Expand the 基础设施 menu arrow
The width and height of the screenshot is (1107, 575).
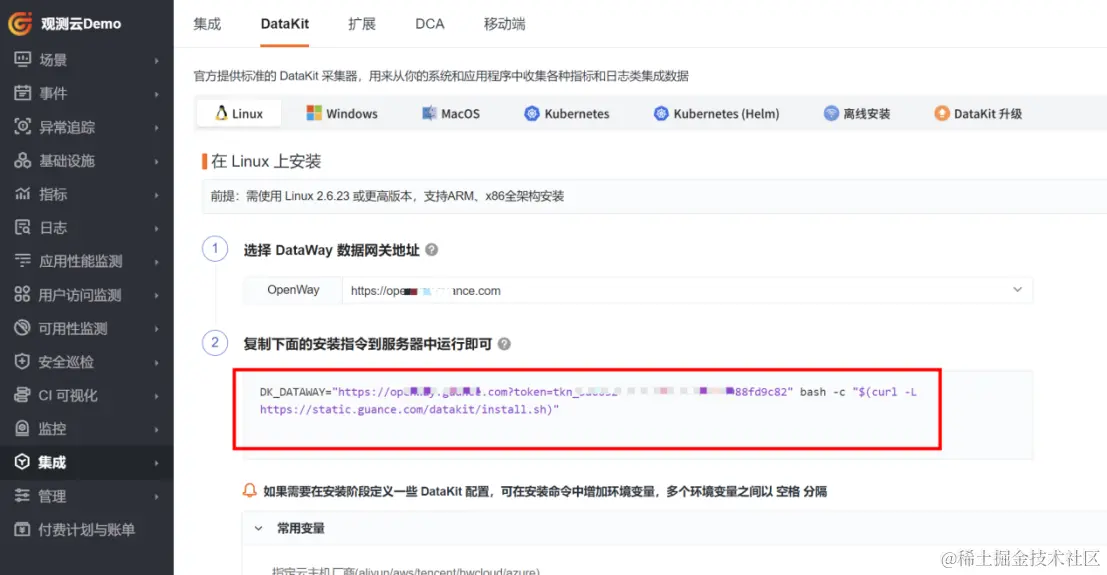[x=156, y=161]
